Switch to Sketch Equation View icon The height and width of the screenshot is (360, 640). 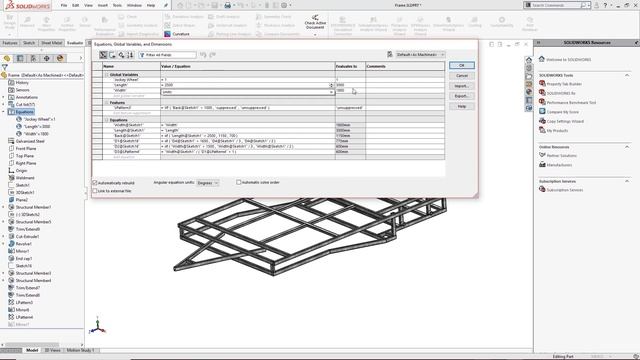[112, 55]
